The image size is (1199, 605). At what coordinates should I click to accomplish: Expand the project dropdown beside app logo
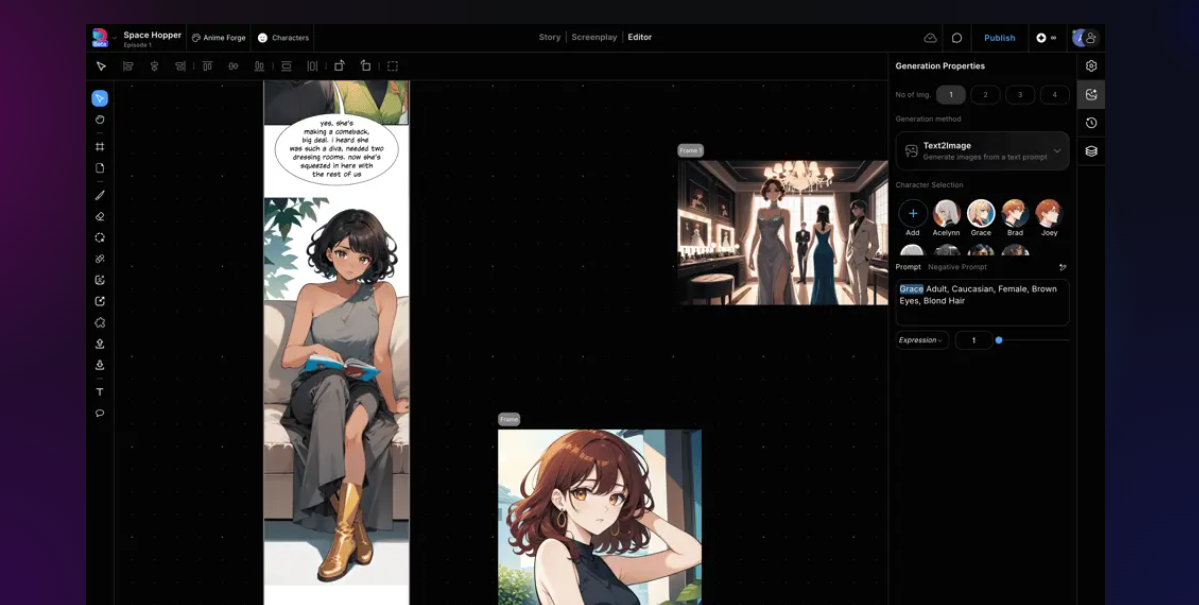114,38
